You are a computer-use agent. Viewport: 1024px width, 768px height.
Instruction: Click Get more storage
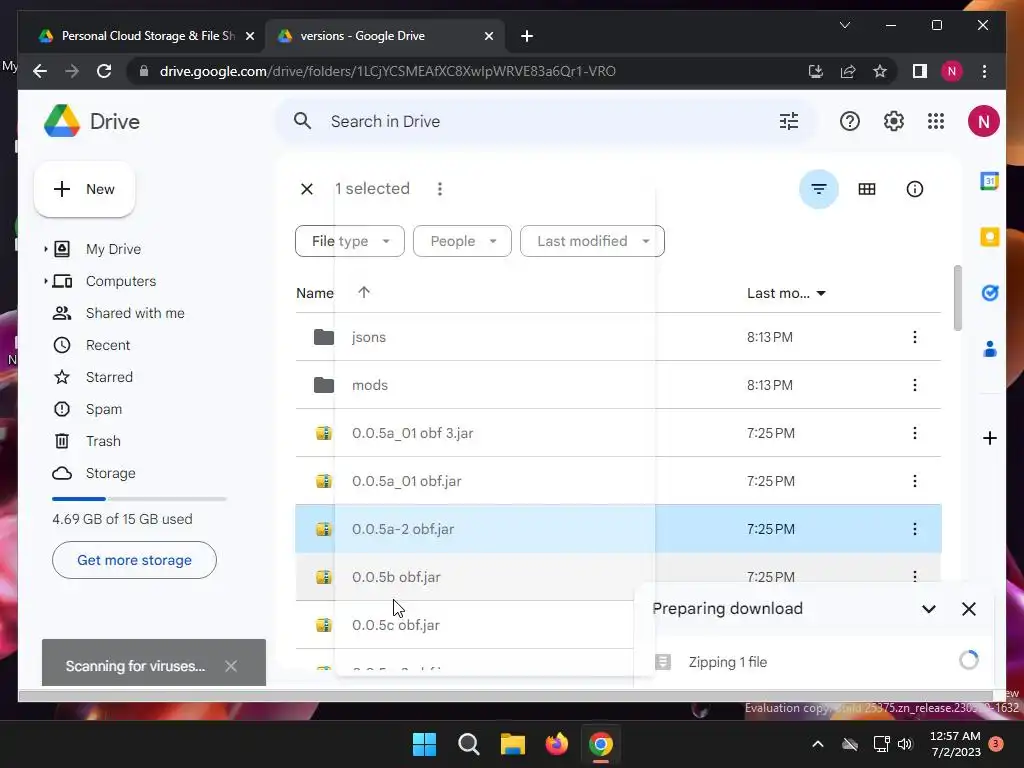135,560
